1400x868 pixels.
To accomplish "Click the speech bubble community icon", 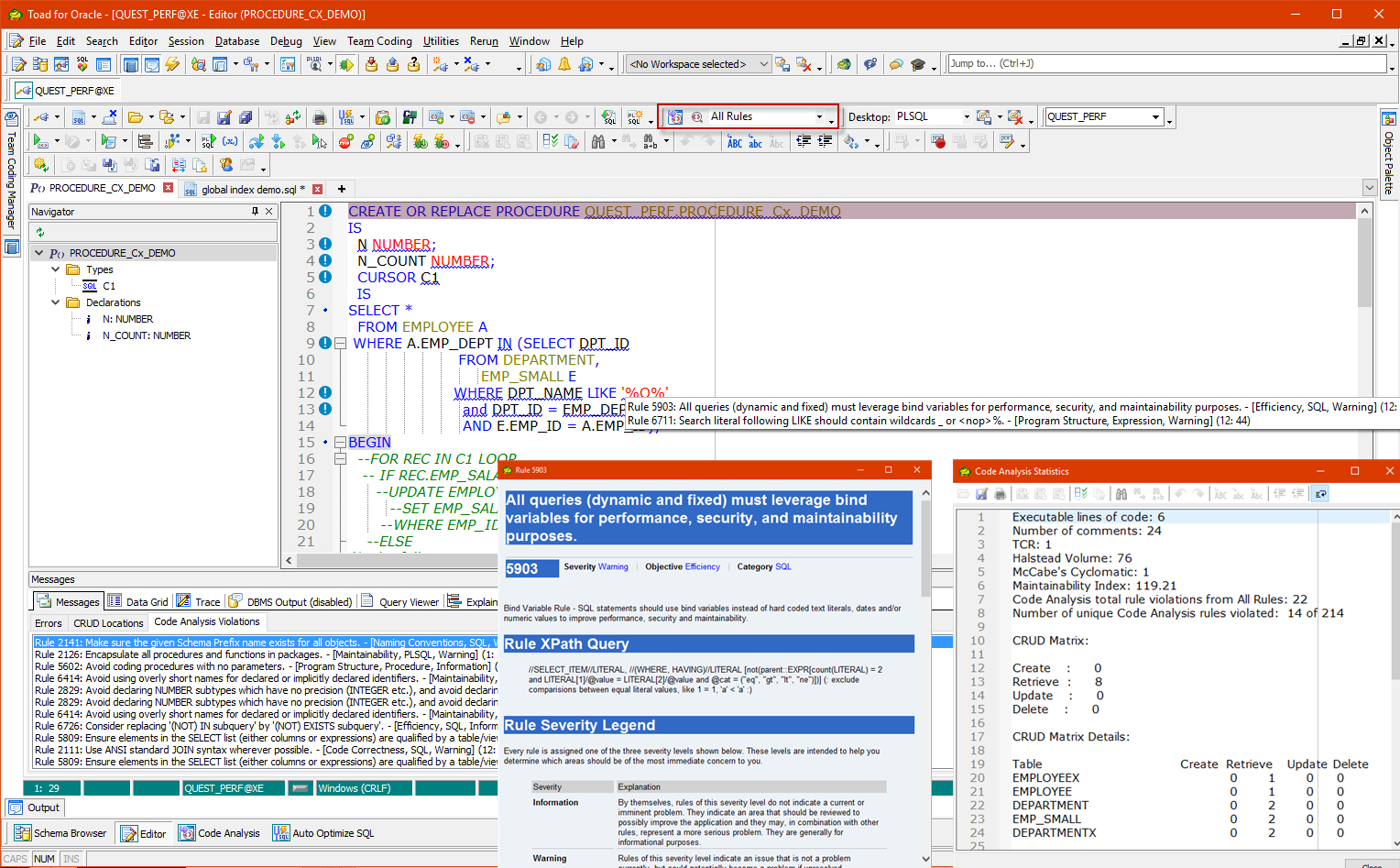I will pyautogui.click(x=896, y=64).
